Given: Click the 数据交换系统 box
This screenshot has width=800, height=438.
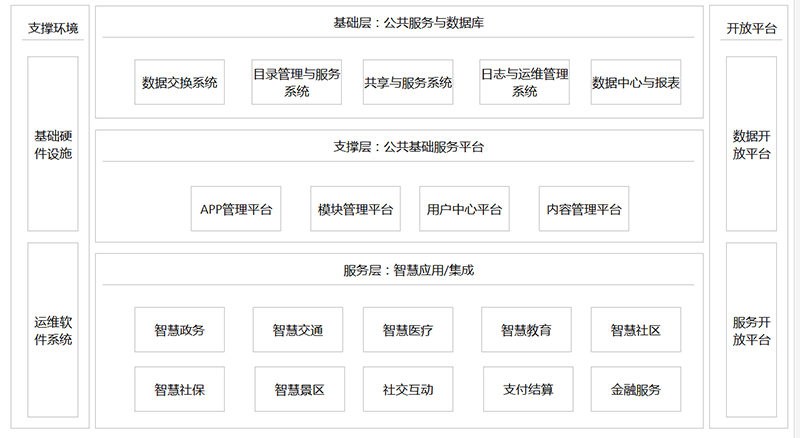Looking at the screenshot, I should pos(180,82).
